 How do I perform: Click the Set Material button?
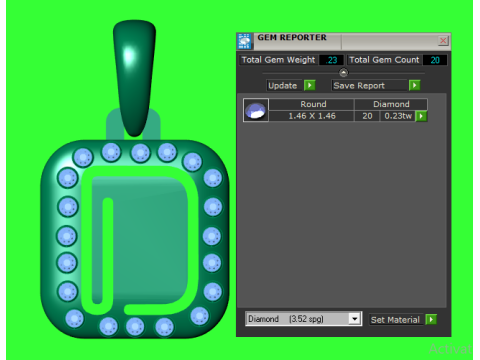point(396,320)
